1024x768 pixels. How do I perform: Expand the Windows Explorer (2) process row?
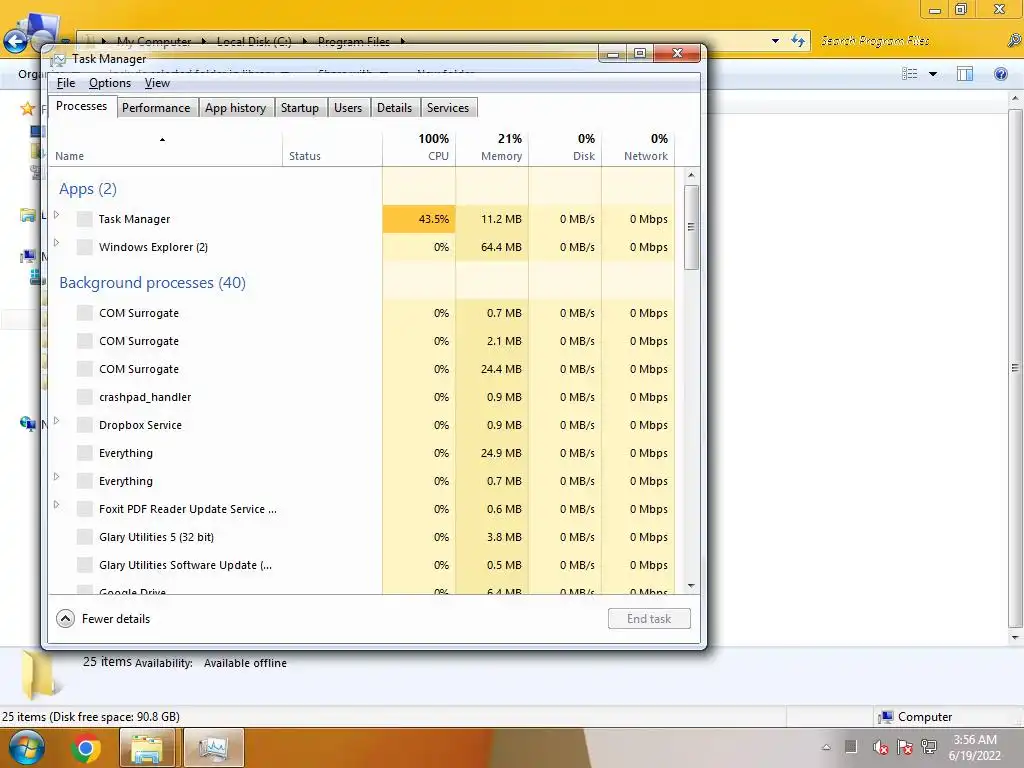coord(57,243)
